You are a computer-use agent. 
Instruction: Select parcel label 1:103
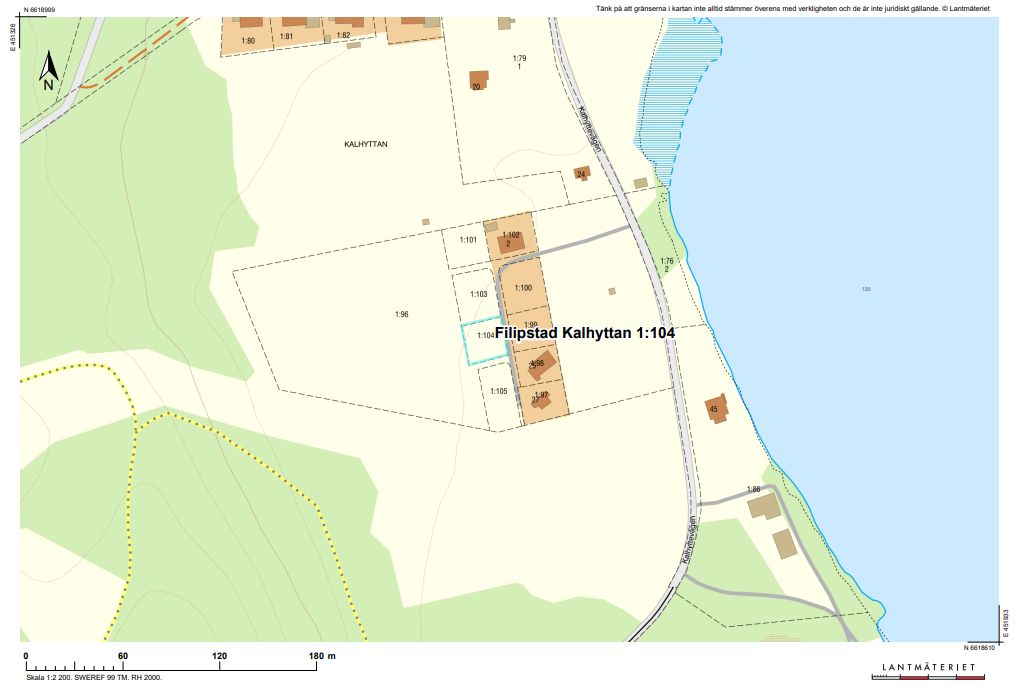[x=477, y=295]
